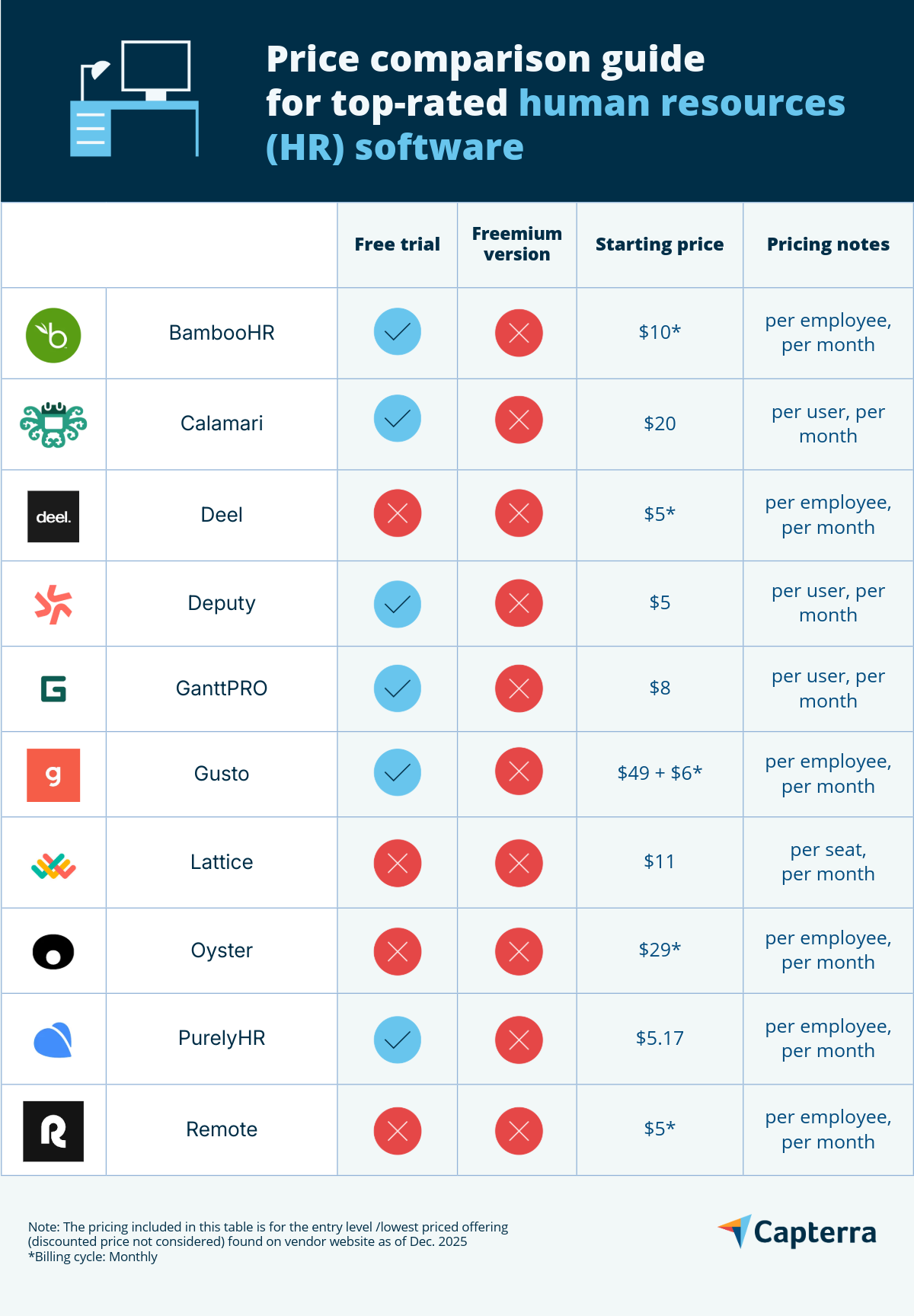Click the GanttPRO green G logo

pyautogui.click(x=53, y=688)
